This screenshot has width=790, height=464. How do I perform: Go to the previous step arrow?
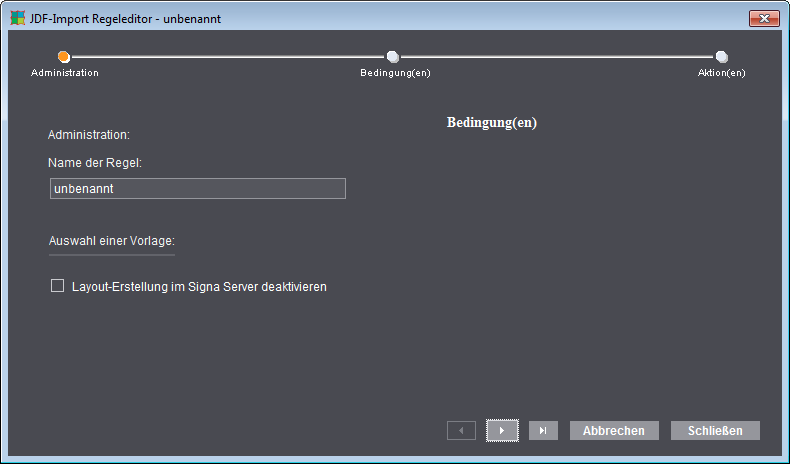click(461, 430)
